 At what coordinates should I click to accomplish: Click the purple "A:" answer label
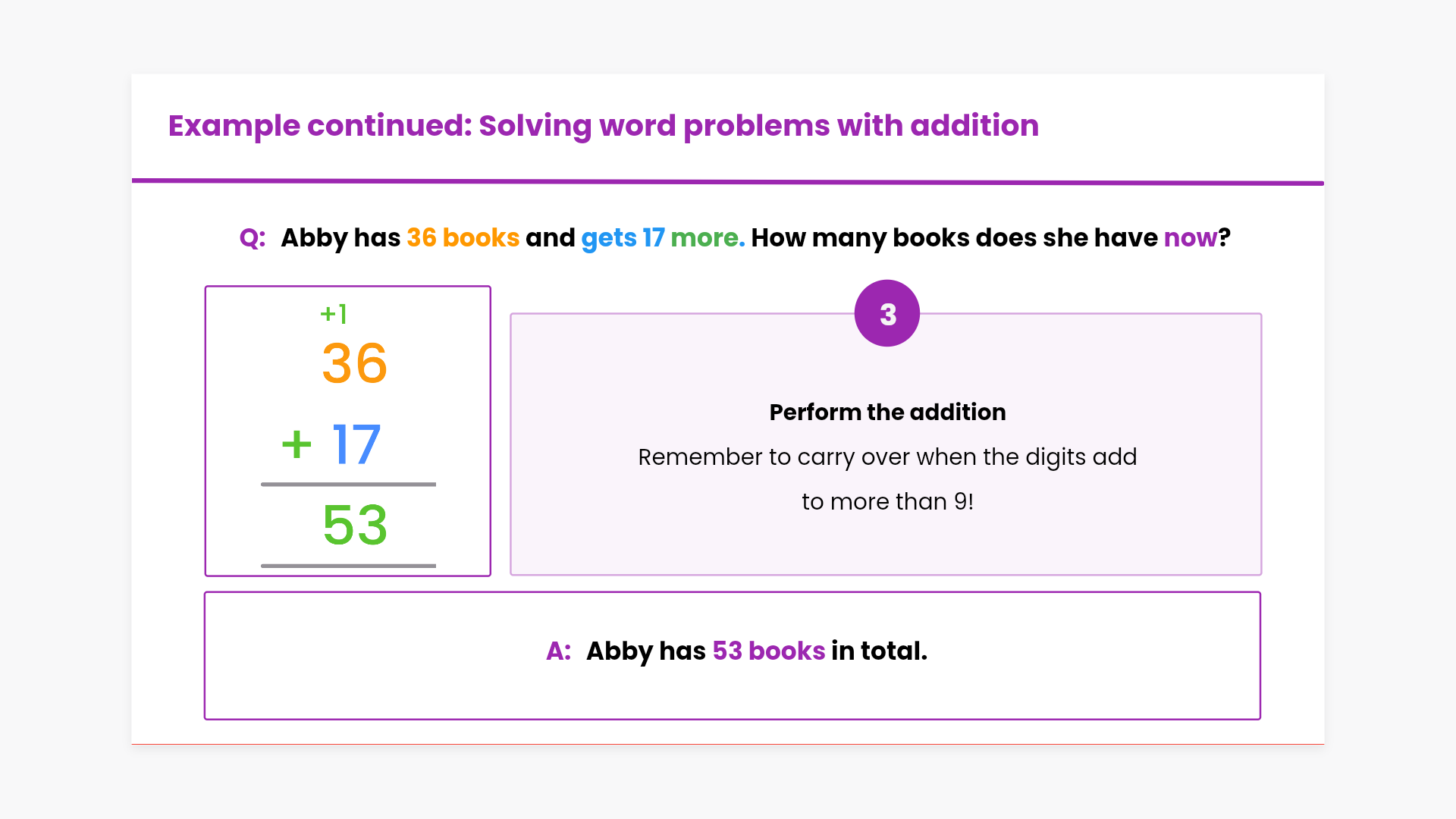[558, 651]
